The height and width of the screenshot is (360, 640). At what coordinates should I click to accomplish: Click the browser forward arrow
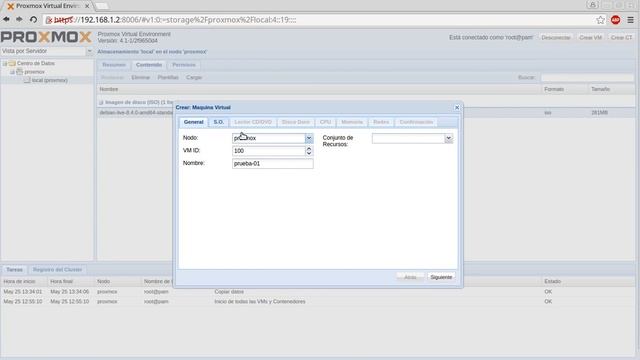pos(19,20)
